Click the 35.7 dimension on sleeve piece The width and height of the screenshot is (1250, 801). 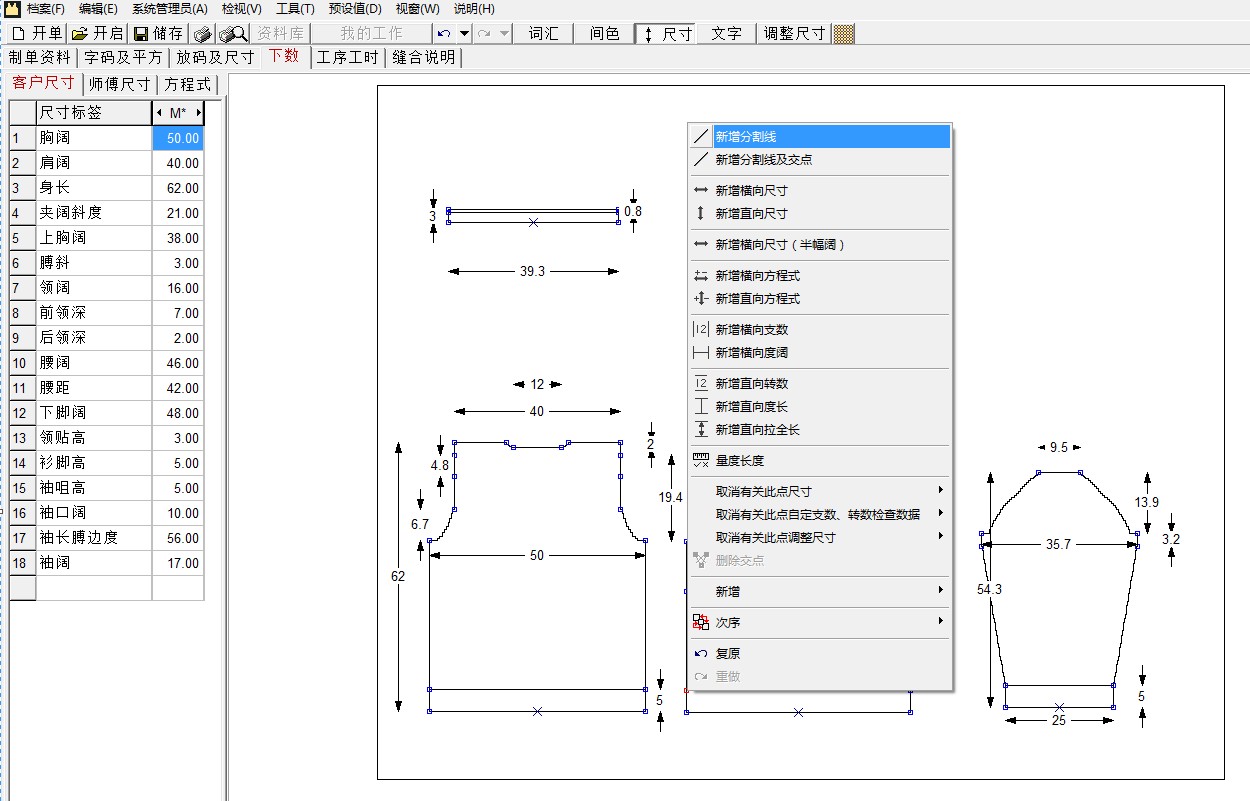[1058, 545]
